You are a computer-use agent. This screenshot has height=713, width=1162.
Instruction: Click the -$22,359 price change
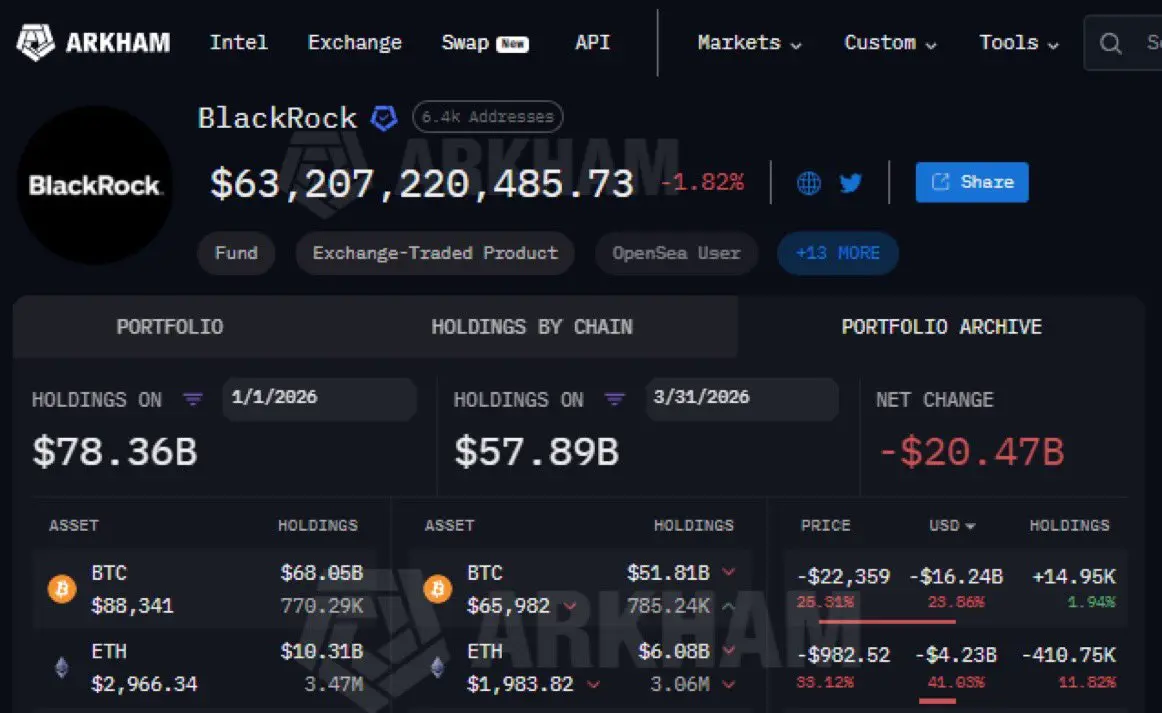[x=843, y=577]
